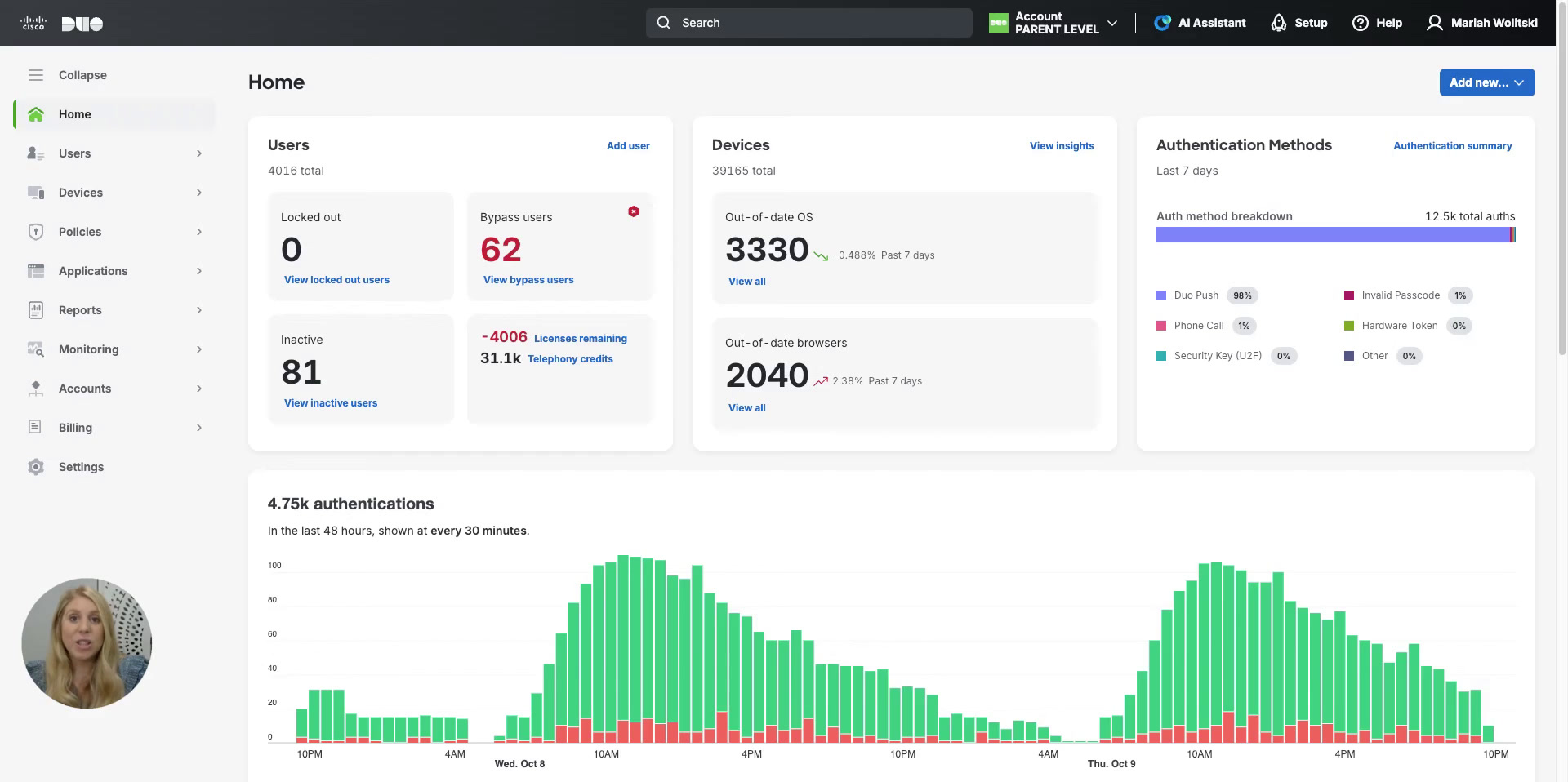
Task: Open View locked out users link
Action: [x=336, y=280]
